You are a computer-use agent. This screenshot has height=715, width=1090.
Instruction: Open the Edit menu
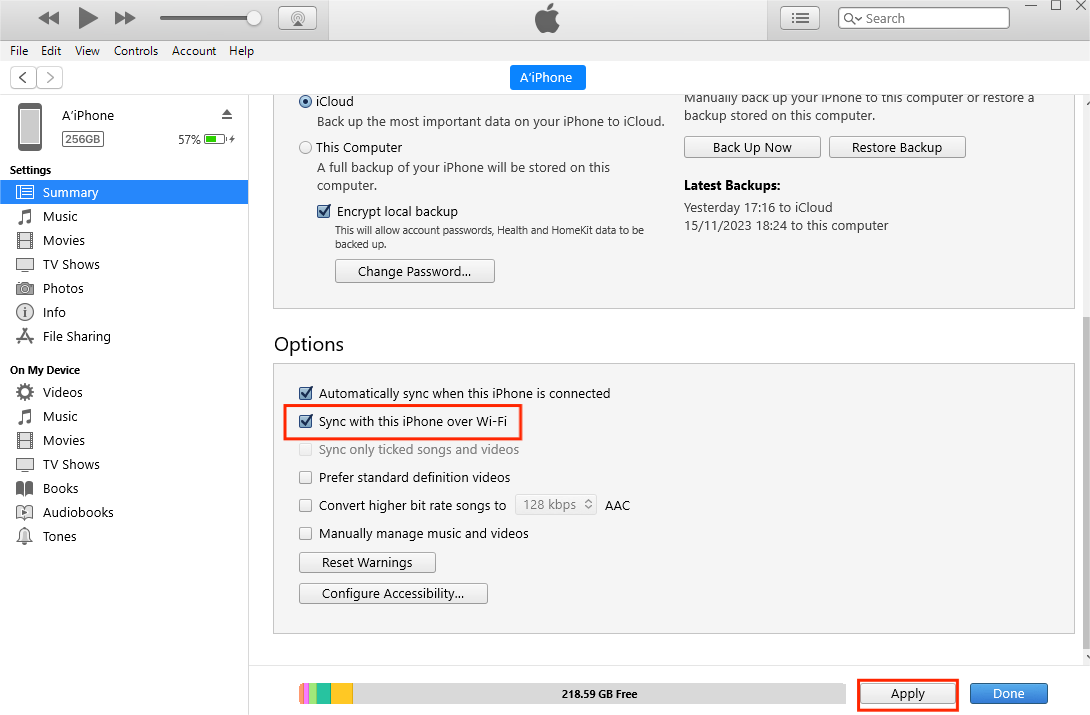[x=51, y=51]
